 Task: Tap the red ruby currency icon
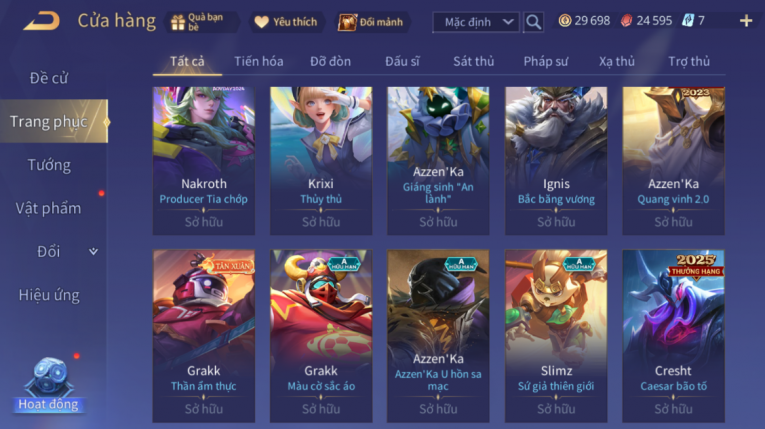tap(626, 21)
